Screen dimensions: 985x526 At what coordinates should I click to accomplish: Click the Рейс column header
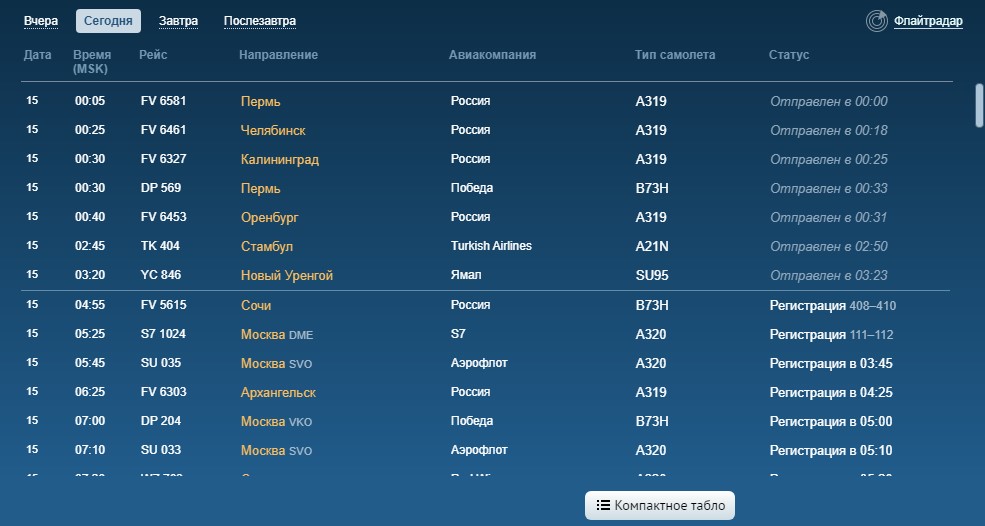pyautogui.click(x=153, y=55)
